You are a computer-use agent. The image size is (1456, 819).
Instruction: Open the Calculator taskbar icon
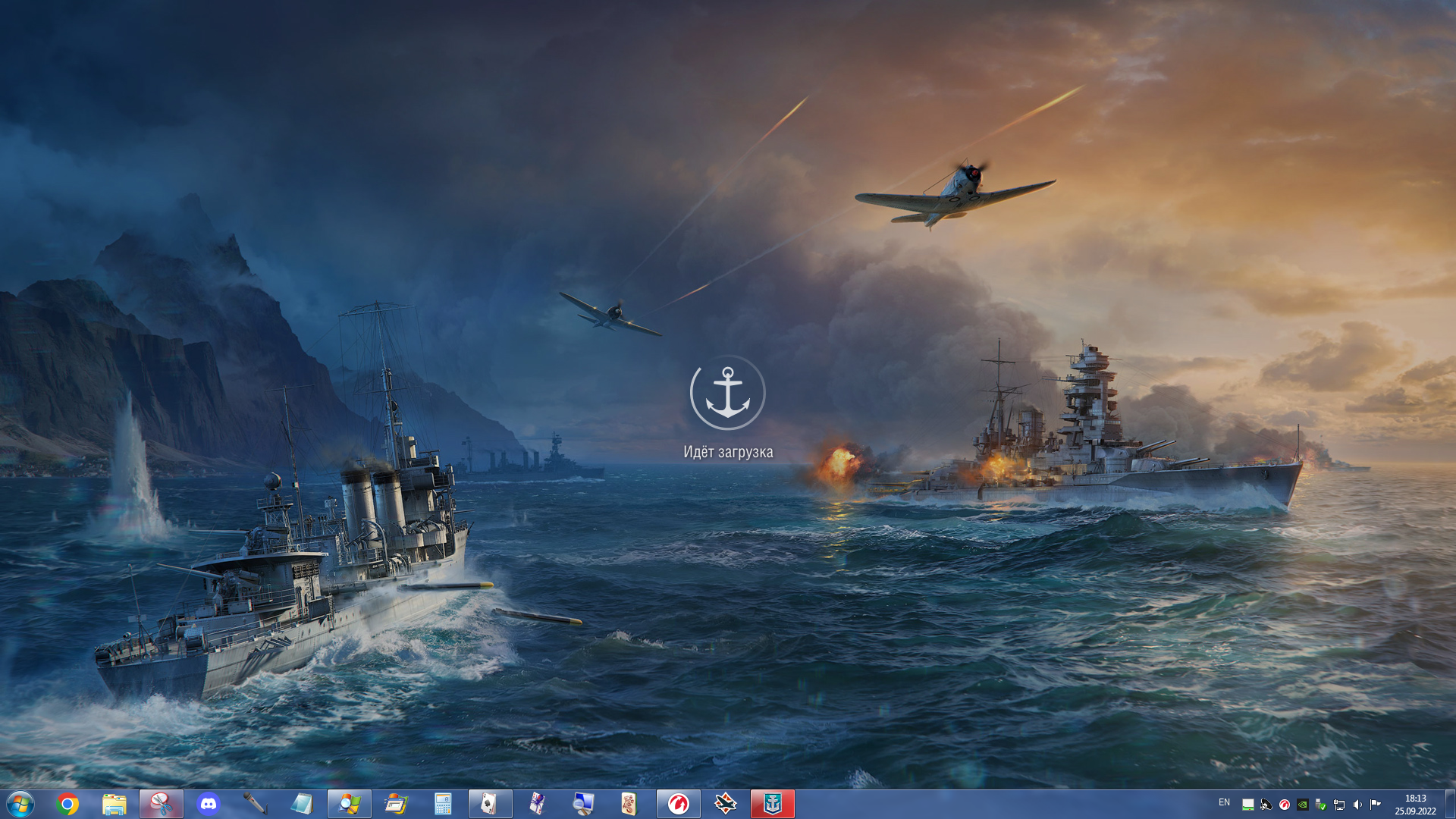(444, 804)
